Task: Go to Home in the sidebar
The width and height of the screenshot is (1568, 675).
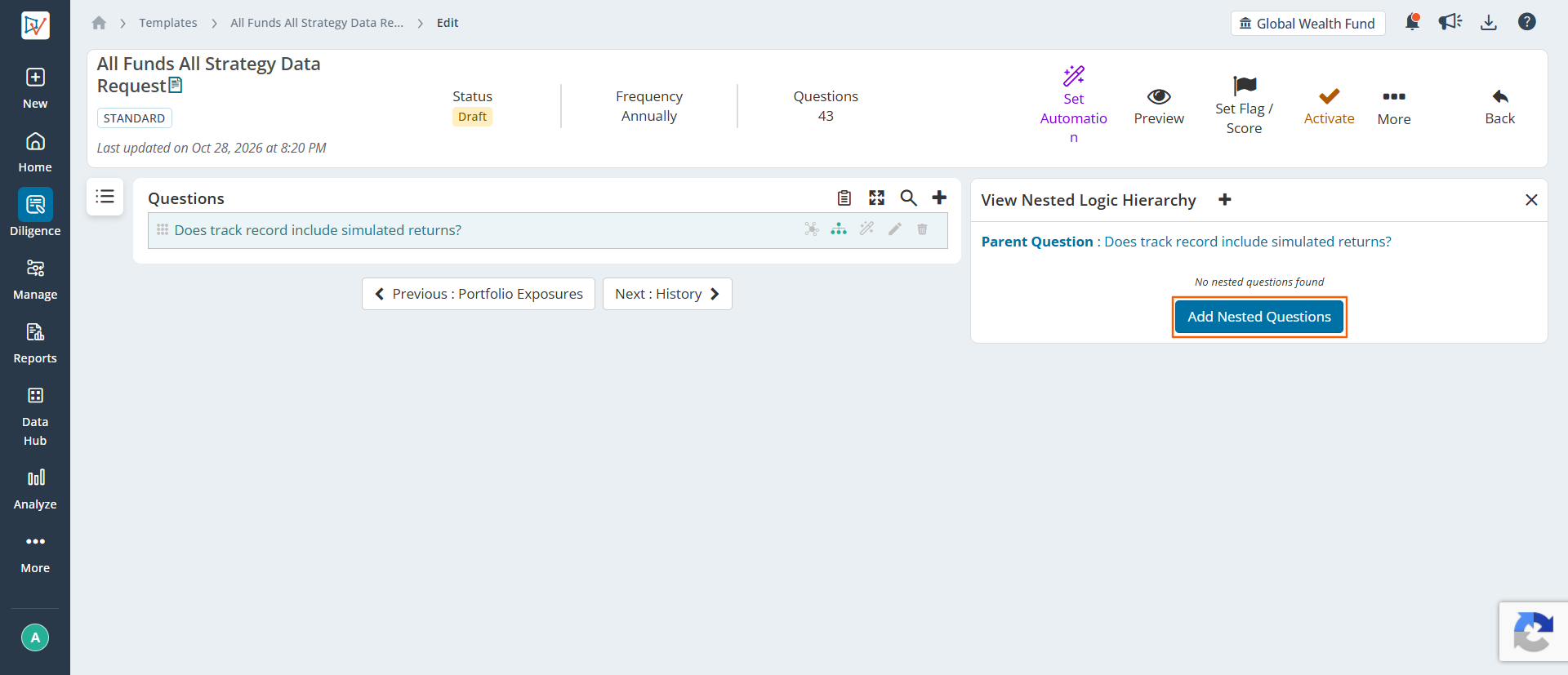Action: pos(35,153)
